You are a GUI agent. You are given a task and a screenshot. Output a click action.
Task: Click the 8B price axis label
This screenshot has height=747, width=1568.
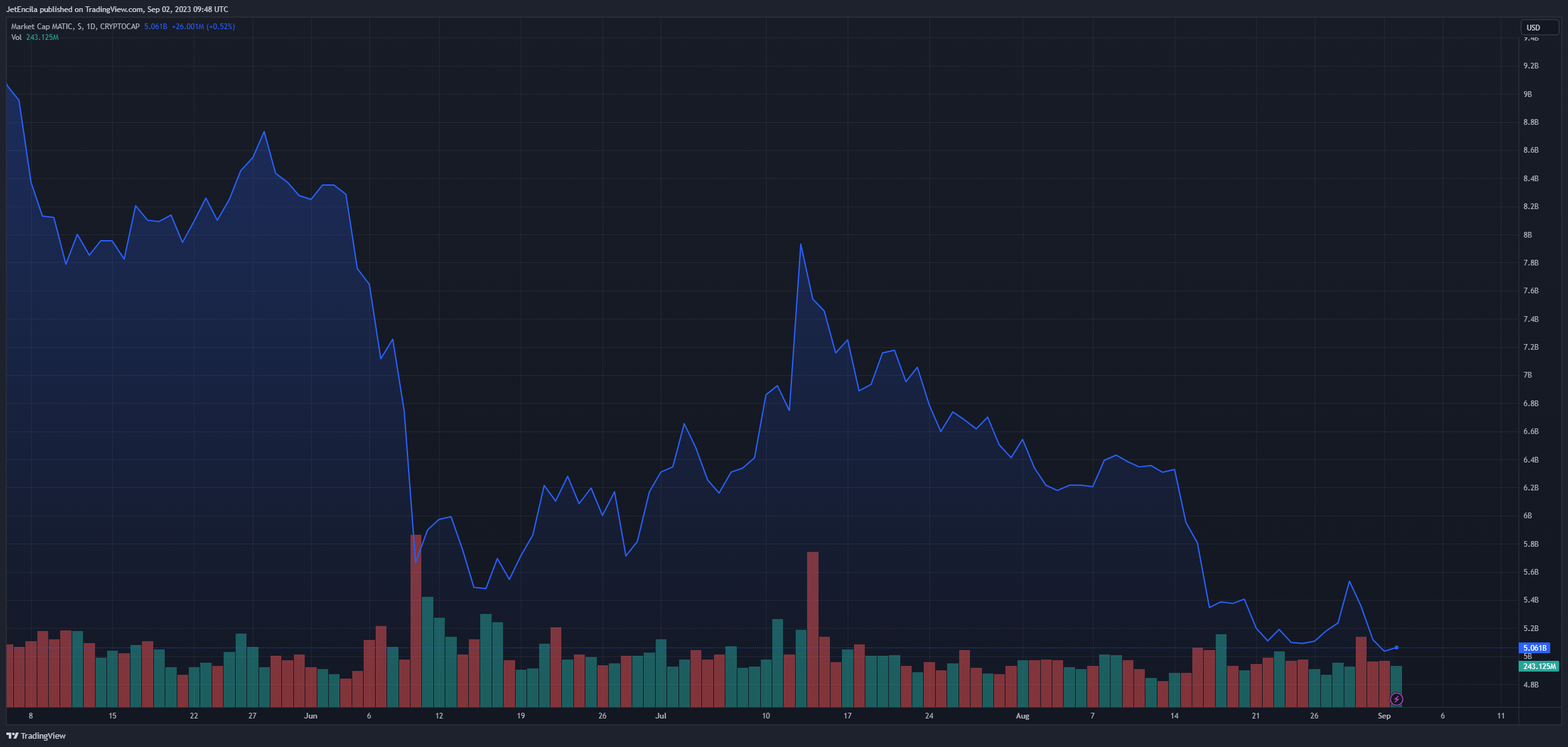1528,234
